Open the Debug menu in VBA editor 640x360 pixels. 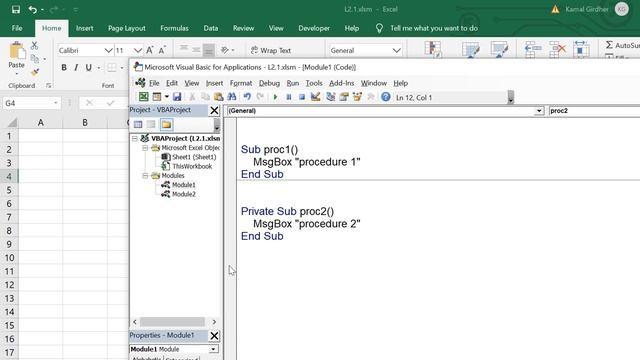click(269, 83)
